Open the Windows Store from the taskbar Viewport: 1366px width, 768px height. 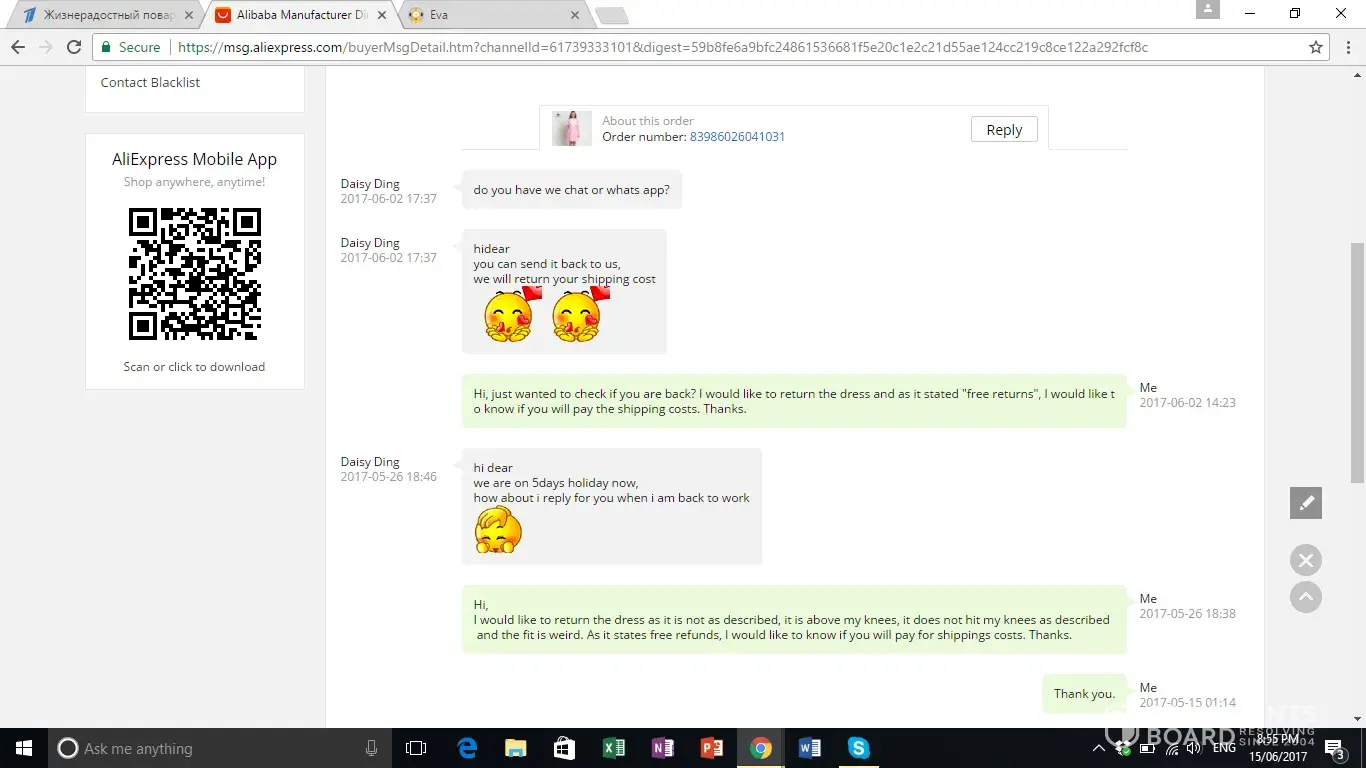click(x=565, y=748)
